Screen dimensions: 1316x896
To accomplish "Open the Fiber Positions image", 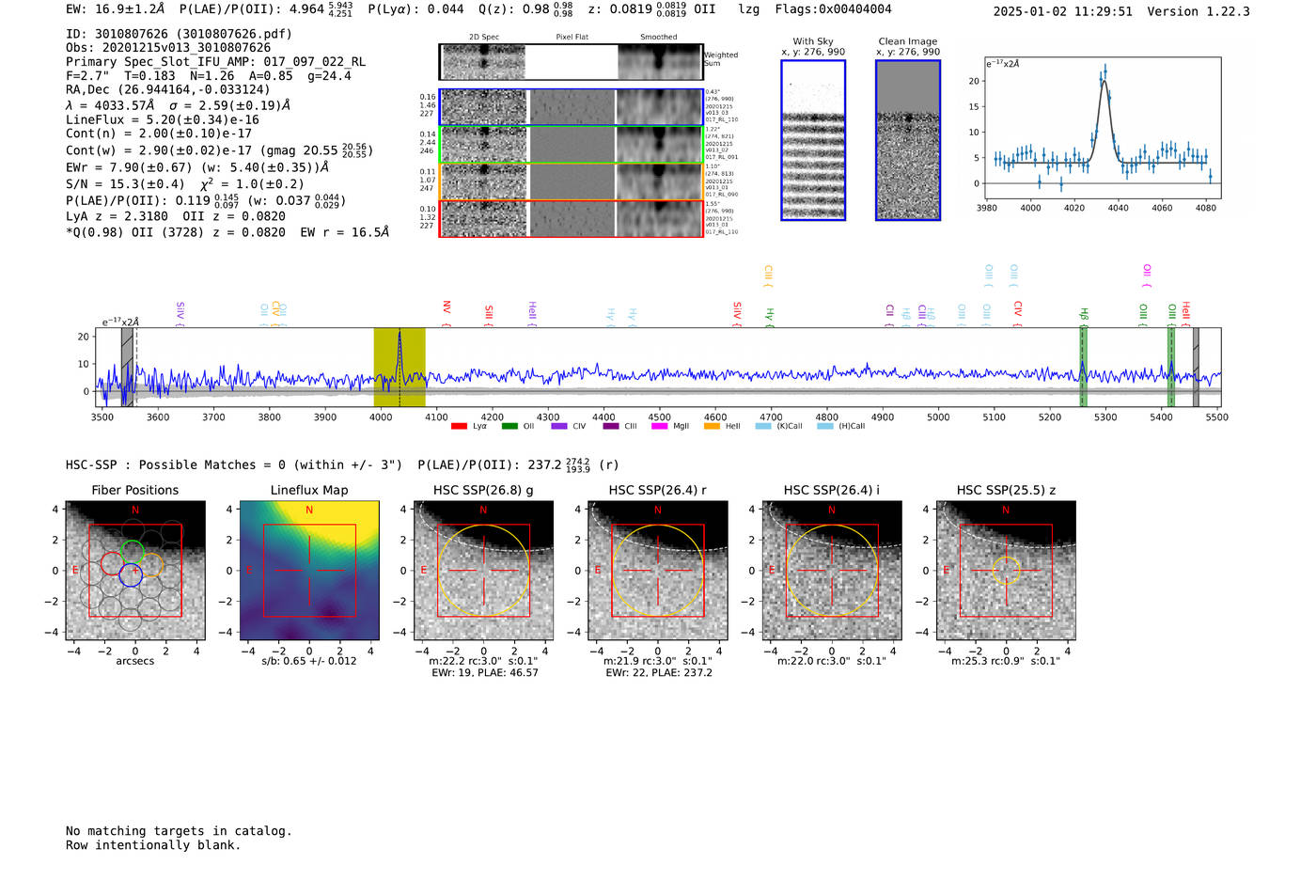I will pyautogui.click(x=135, y=571).
